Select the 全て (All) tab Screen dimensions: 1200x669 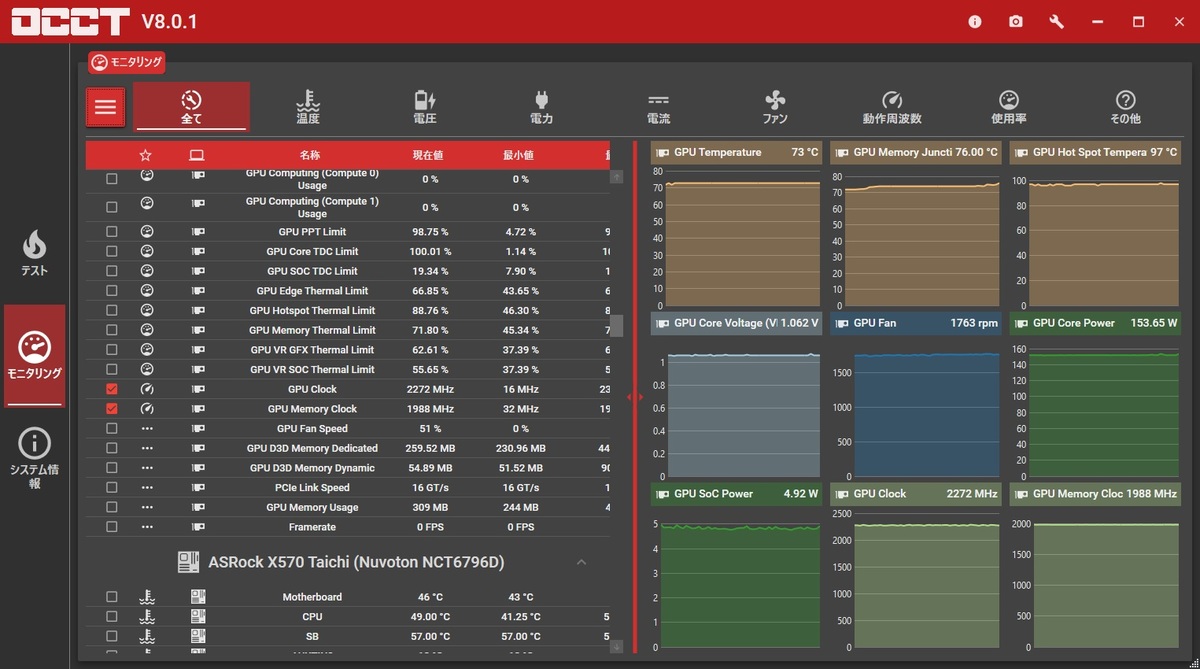[191, 107]
